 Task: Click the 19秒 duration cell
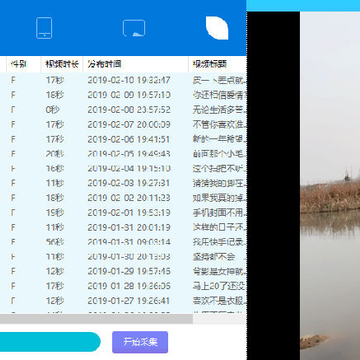55,212
